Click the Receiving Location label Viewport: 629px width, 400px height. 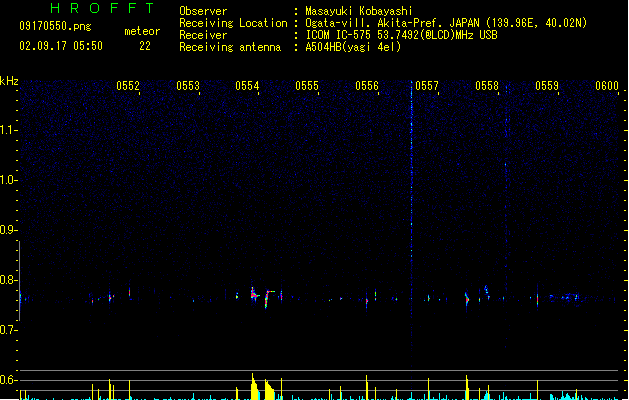[233, 23]
